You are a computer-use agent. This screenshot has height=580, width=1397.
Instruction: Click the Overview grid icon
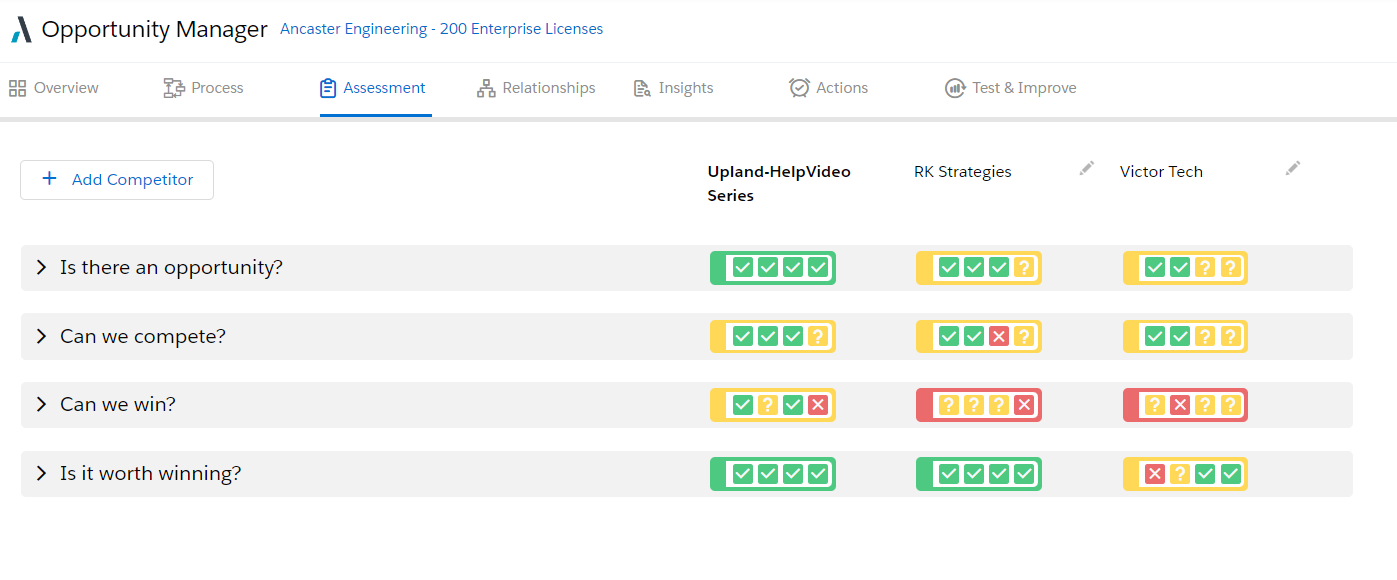coord(17,88)
